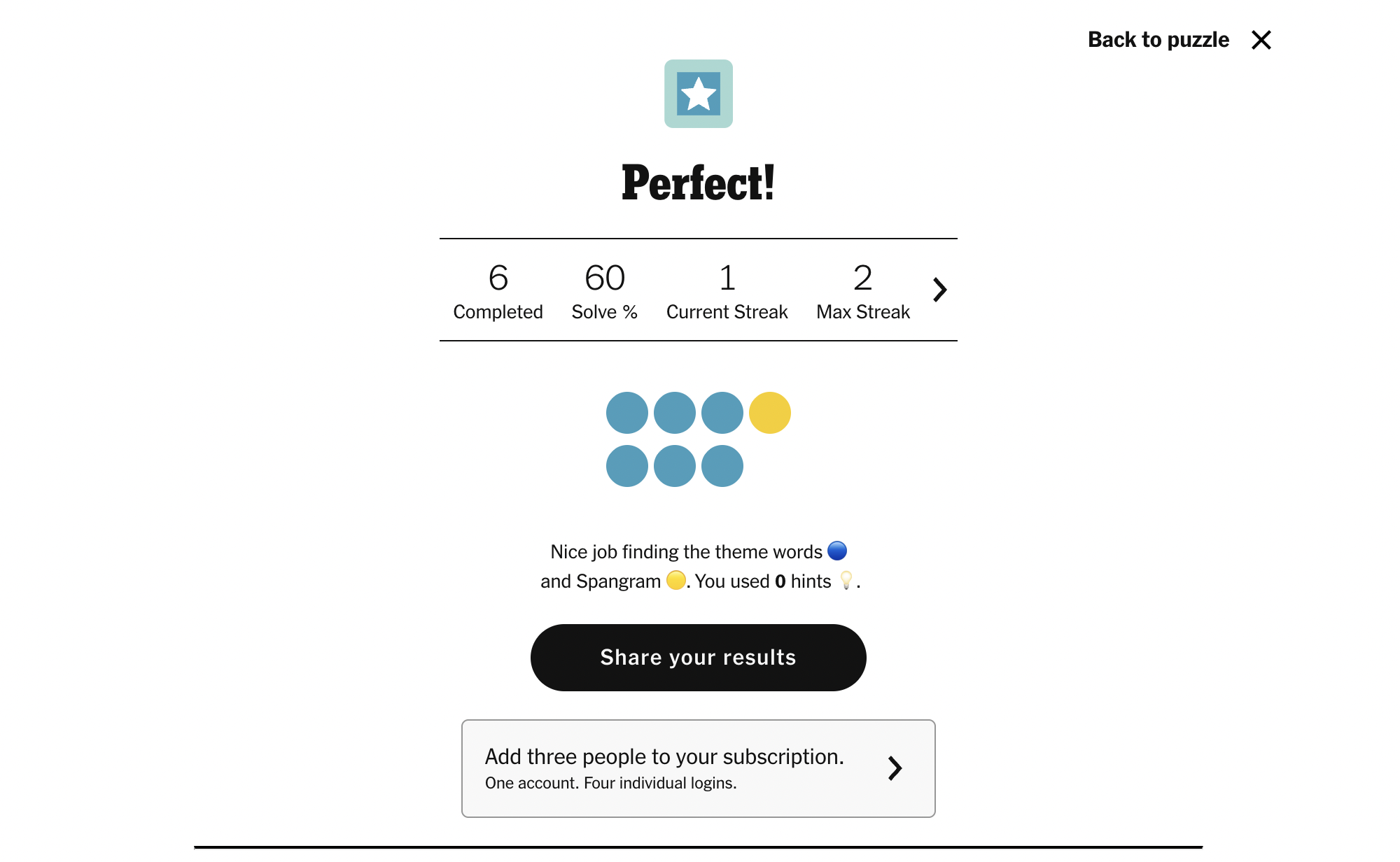1400x862 pixels.
Task: Click the Max Streak stat
Action: tap(862, 290)
